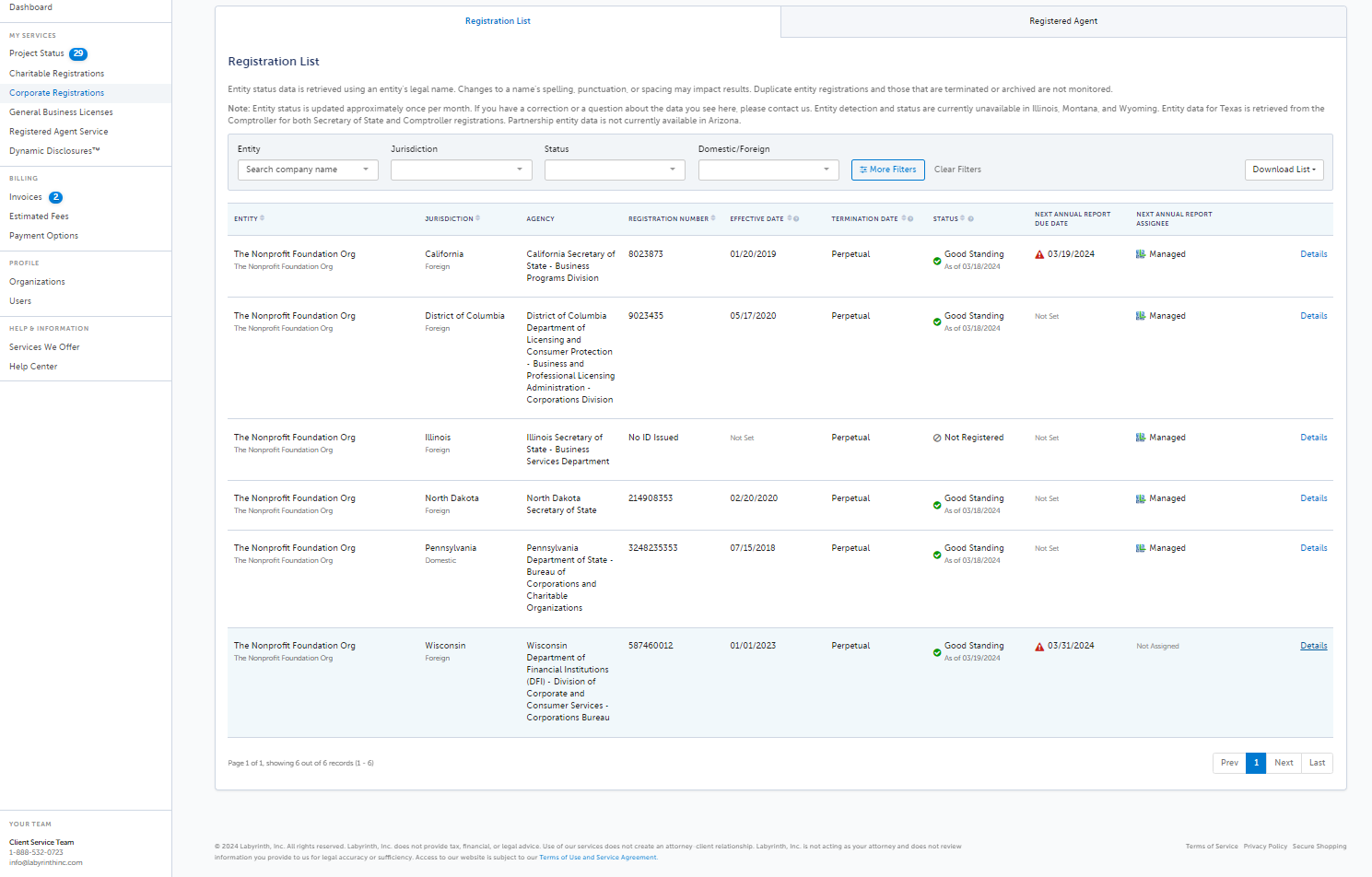This screenshot has width=1372, height=877.
Task: Click the Termination Date info icon
Action: coord(910,219)
